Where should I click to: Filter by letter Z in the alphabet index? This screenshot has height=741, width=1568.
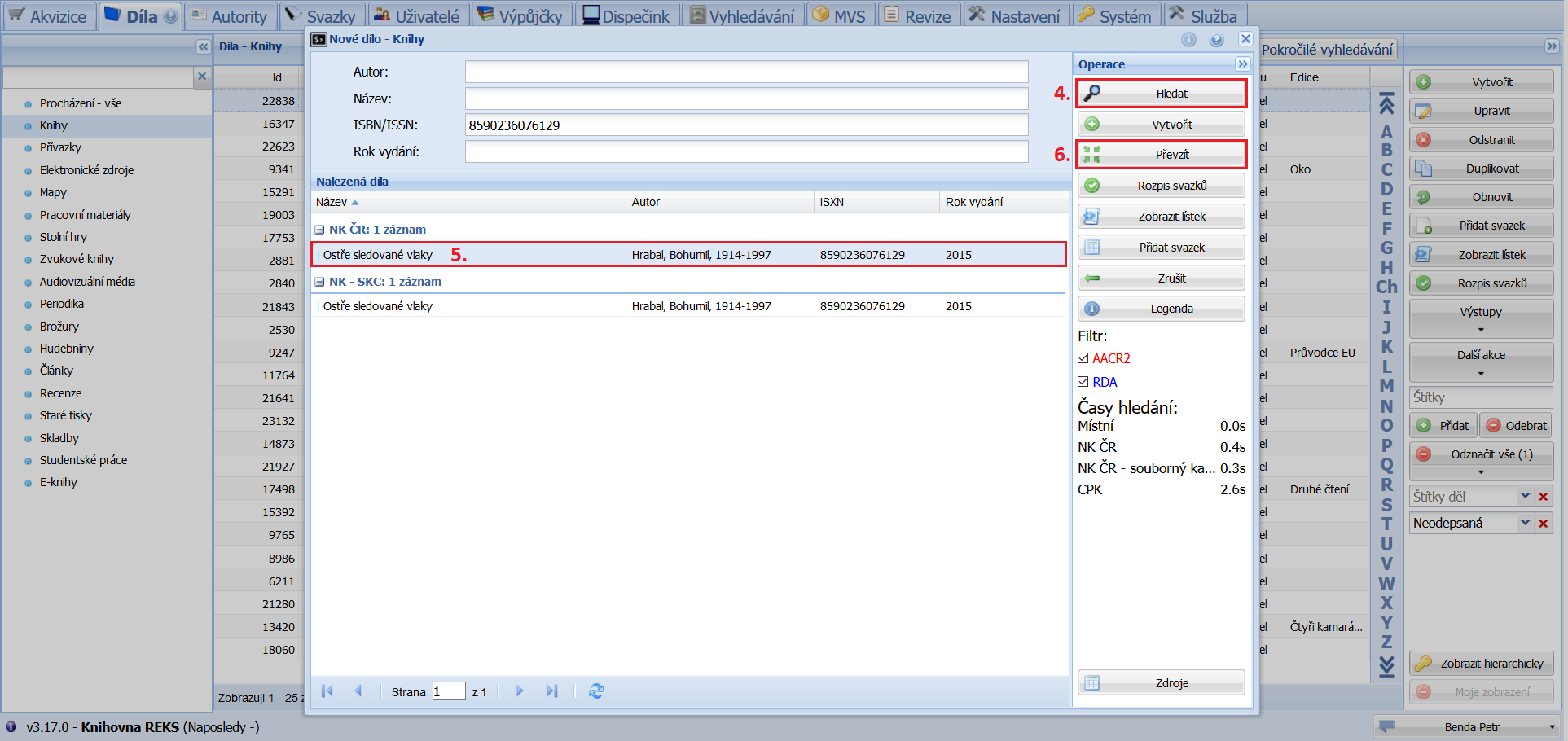pyautogui.click(x=1386, y=642)
